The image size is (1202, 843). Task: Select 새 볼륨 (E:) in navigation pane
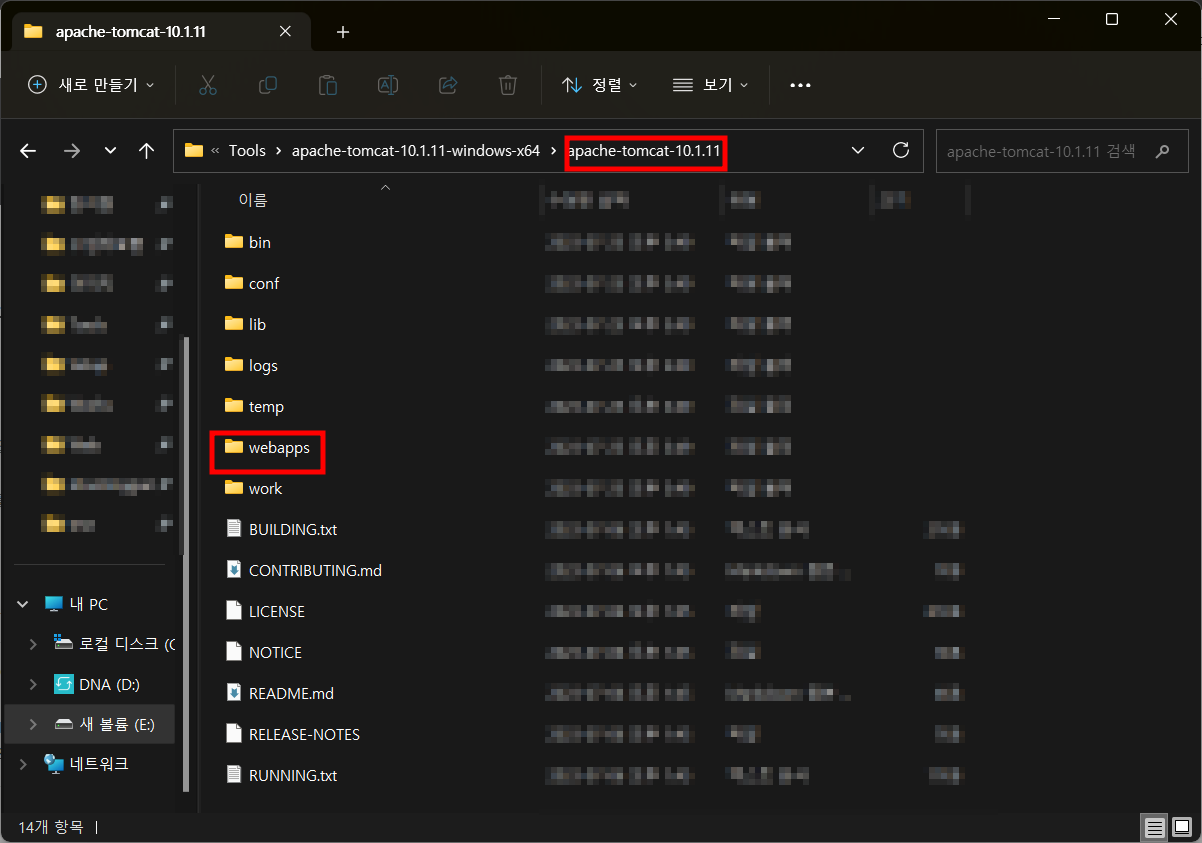[105, 724]
